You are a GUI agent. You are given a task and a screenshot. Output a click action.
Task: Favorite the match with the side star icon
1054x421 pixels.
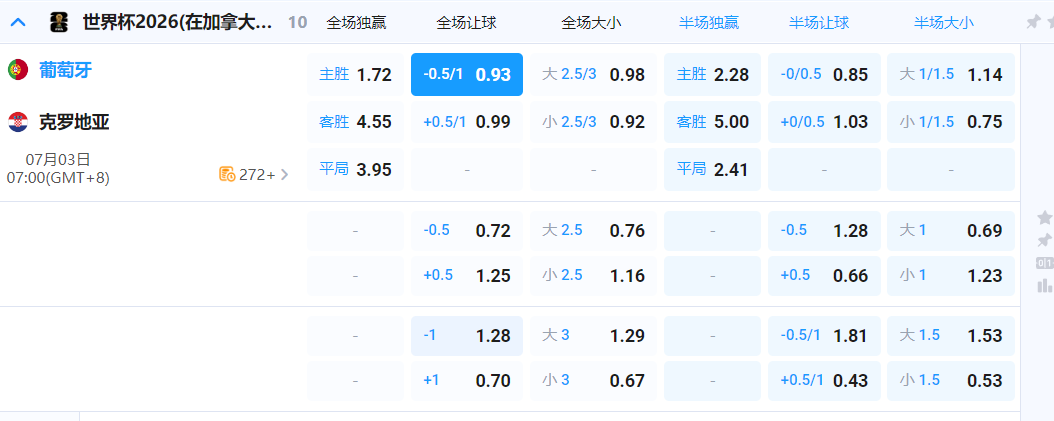coord(1045,217)
